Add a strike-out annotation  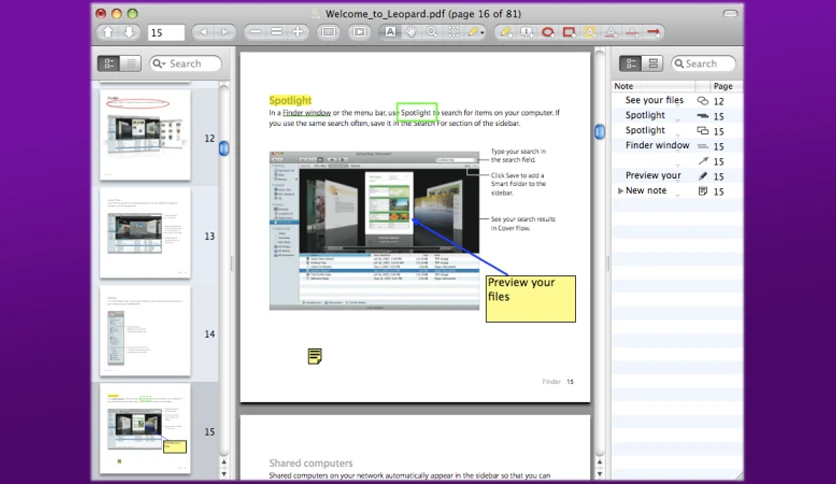pyautogui.click(x=632, y=33)
